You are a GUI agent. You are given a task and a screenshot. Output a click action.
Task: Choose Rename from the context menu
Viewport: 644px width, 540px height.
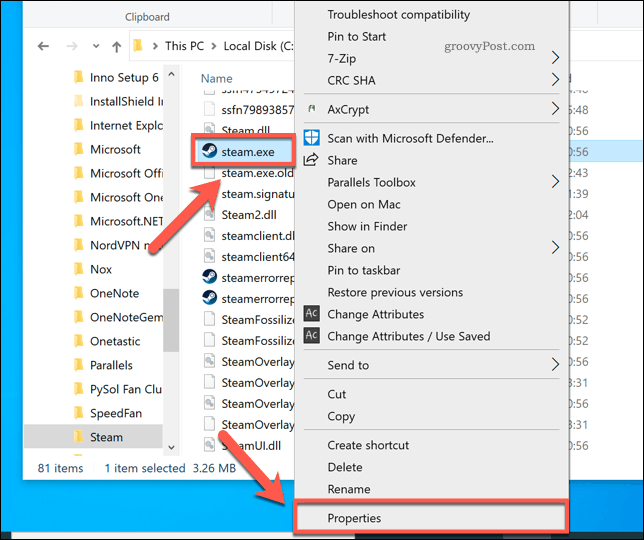point(349,489)
